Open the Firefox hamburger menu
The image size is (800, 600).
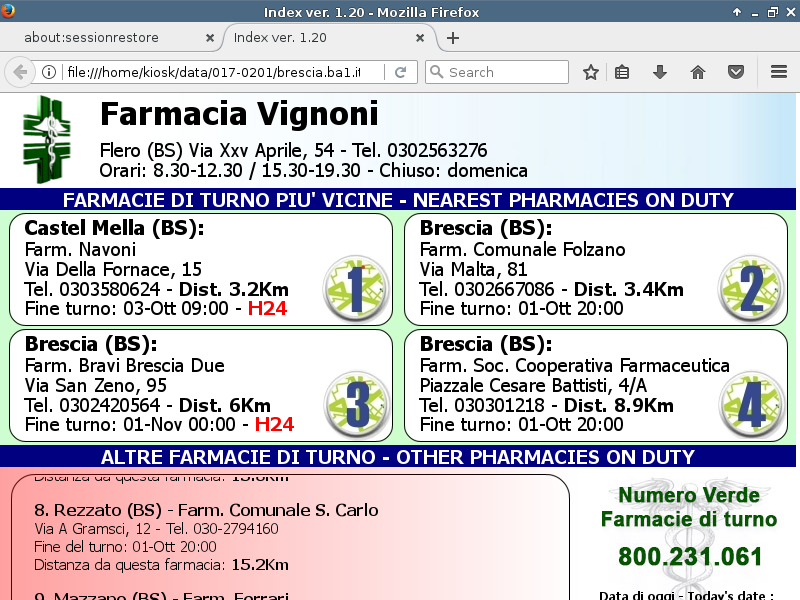(779, 72)
